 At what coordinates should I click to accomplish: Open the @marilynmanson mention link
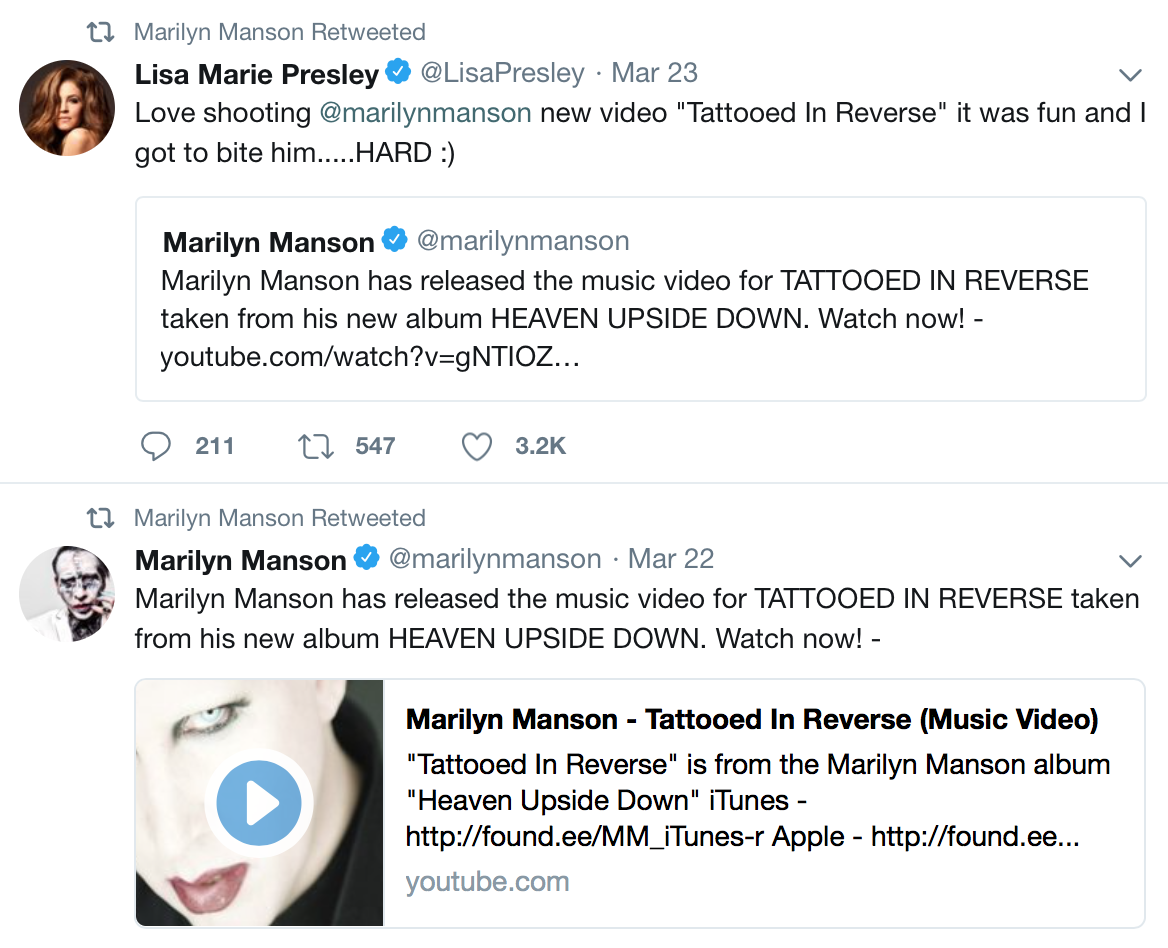point(425,113)
